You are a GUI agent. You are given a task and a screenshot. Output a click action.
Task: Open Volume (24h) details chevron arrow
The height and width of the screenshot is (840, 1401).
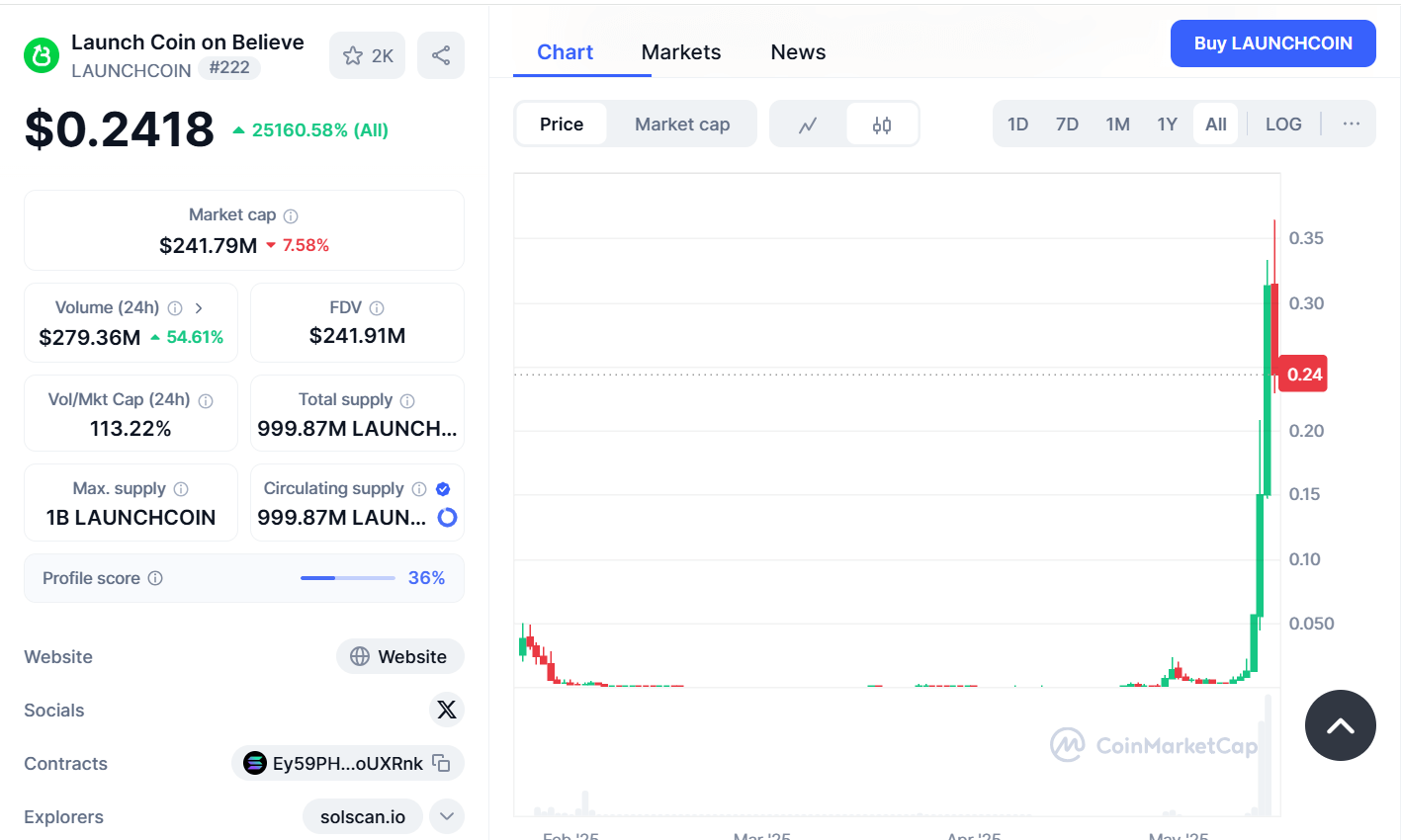coord(199,308)
